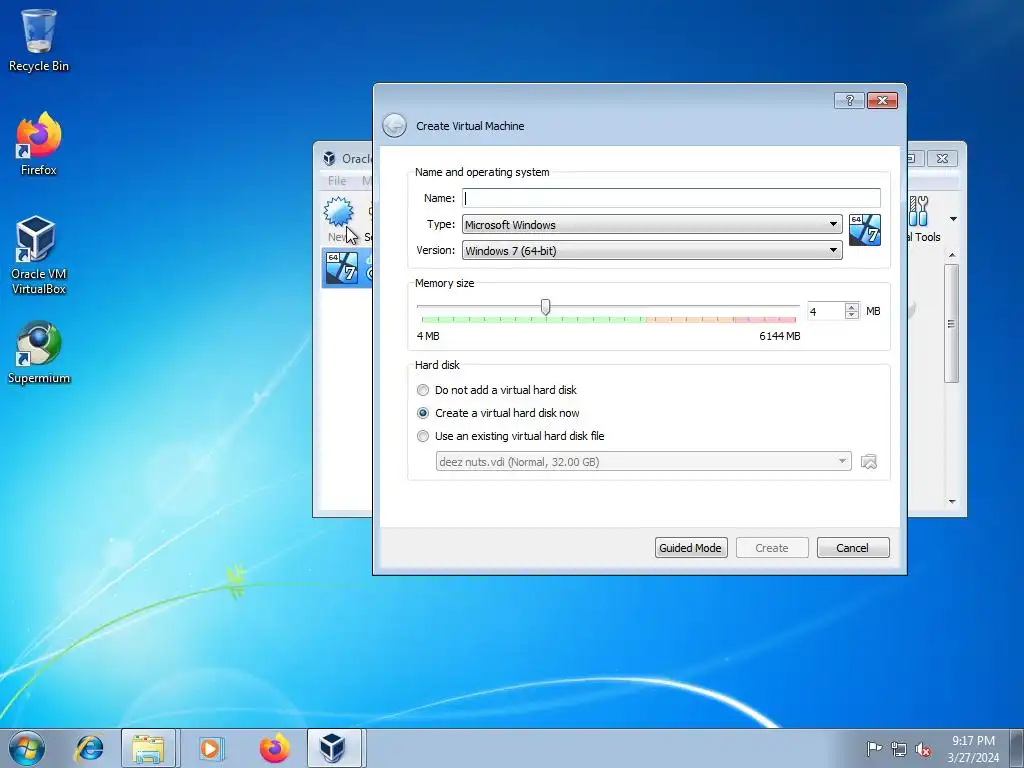
Task: Click the VirtualBox taskbar button
Action: pos(334,748)
